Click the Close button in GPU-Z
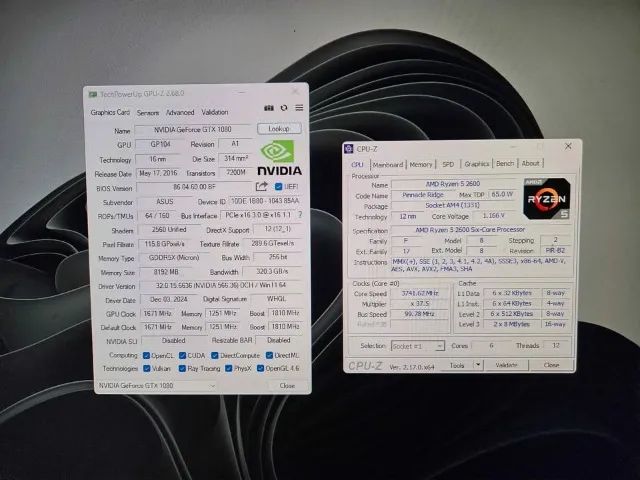The width and height of the screenshot is (640, 480). tap(287, 385)
